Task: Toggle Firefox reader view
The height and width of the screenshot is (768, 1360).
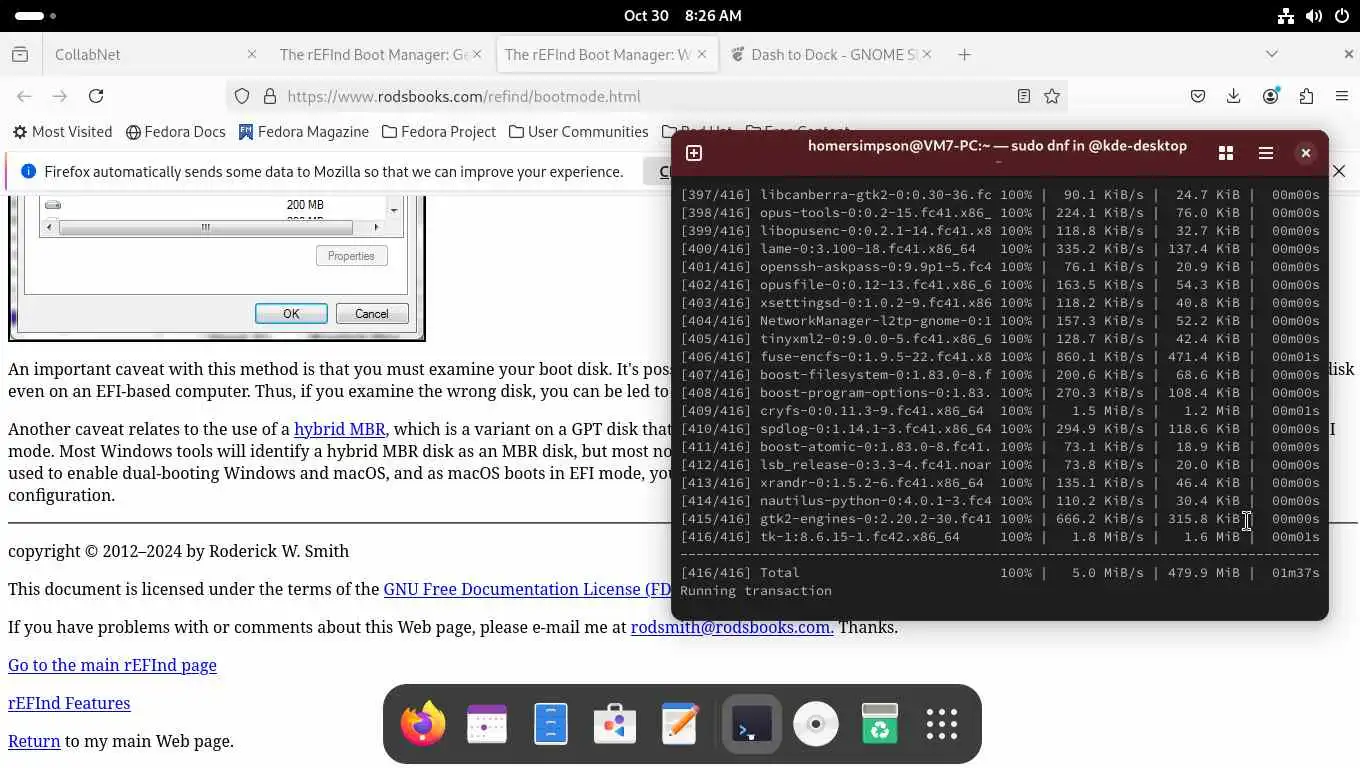Action: click(1024, 96)
